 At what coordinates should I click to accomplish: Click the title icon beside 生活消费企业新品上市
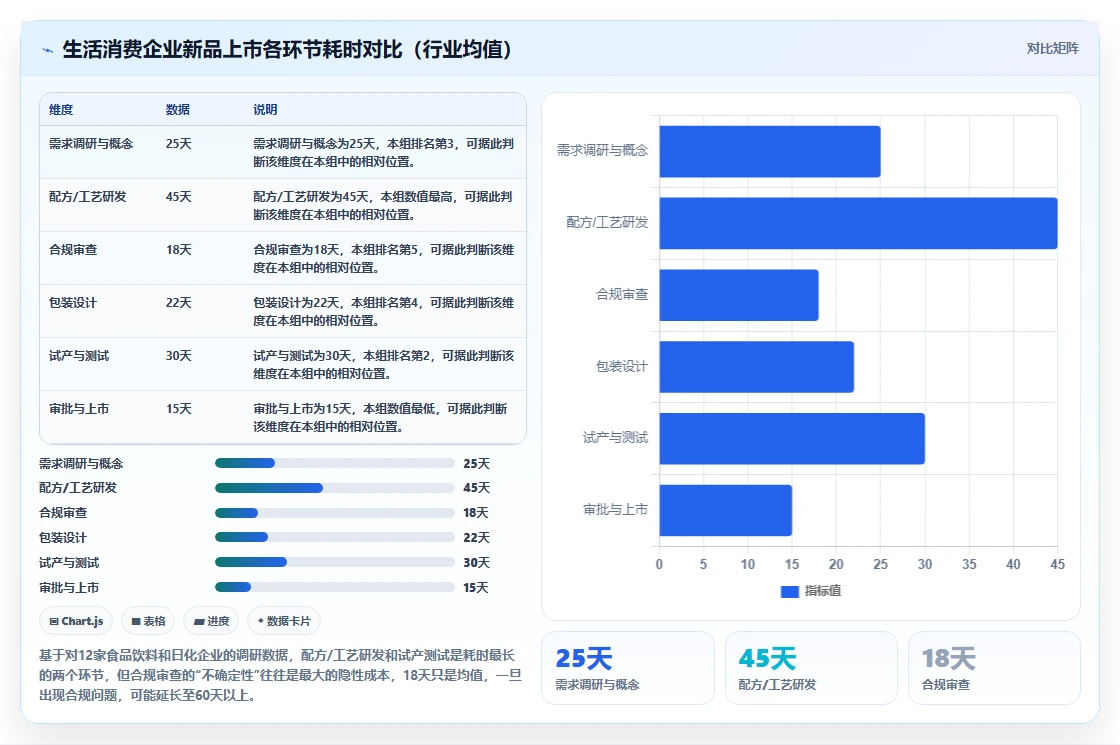(48, 50)
